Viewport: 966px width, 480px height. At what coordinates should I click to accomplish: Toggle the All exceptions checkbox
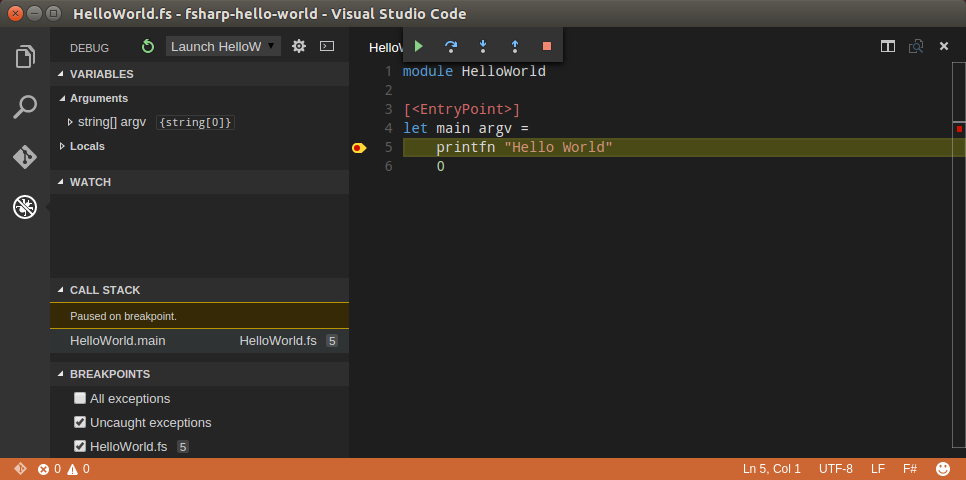tap(79, 398)
